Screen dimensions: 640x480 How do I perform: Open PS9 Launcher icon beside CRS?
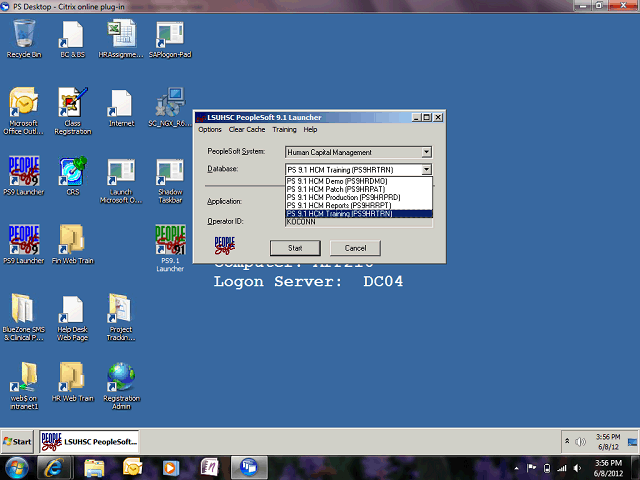click(24, 176)
